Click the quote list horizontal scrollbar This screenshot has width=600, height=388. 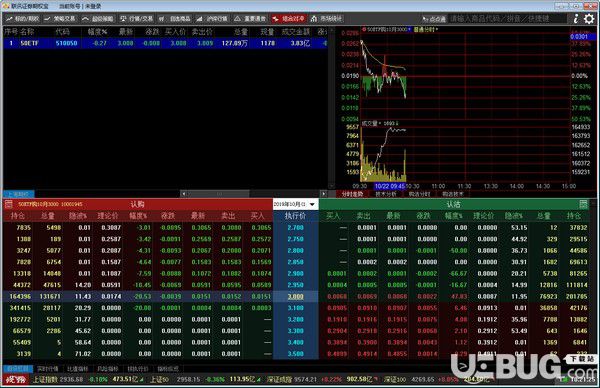253,194
